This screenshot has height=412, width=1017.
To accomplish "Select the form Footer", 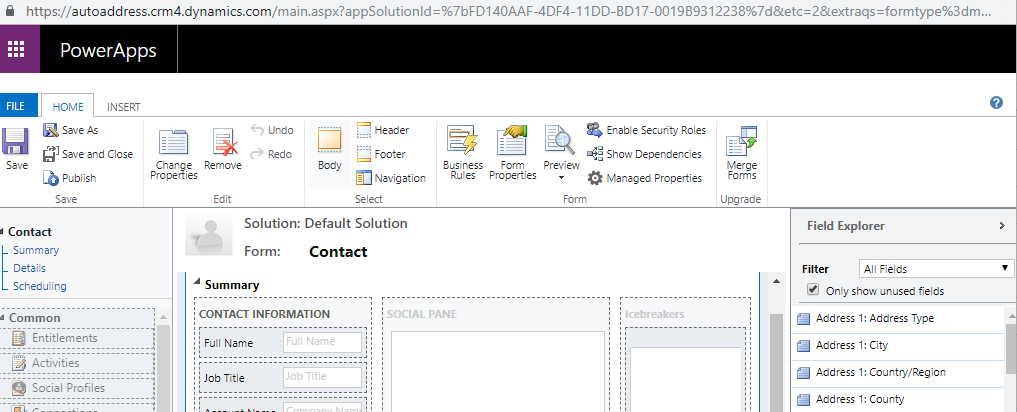I will coord(381,154).
